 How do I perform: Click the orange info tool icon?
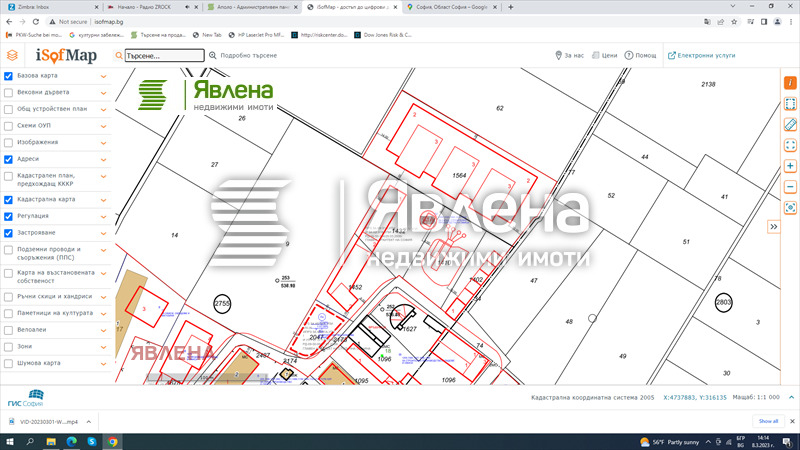click(790, 82)
